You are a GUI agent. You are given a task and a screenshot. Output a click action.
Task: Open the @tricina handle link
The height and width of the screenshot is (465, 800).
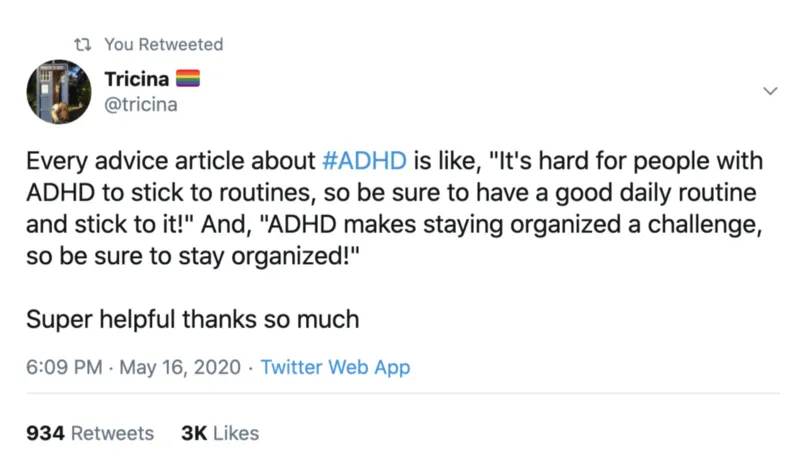[141, 104]
